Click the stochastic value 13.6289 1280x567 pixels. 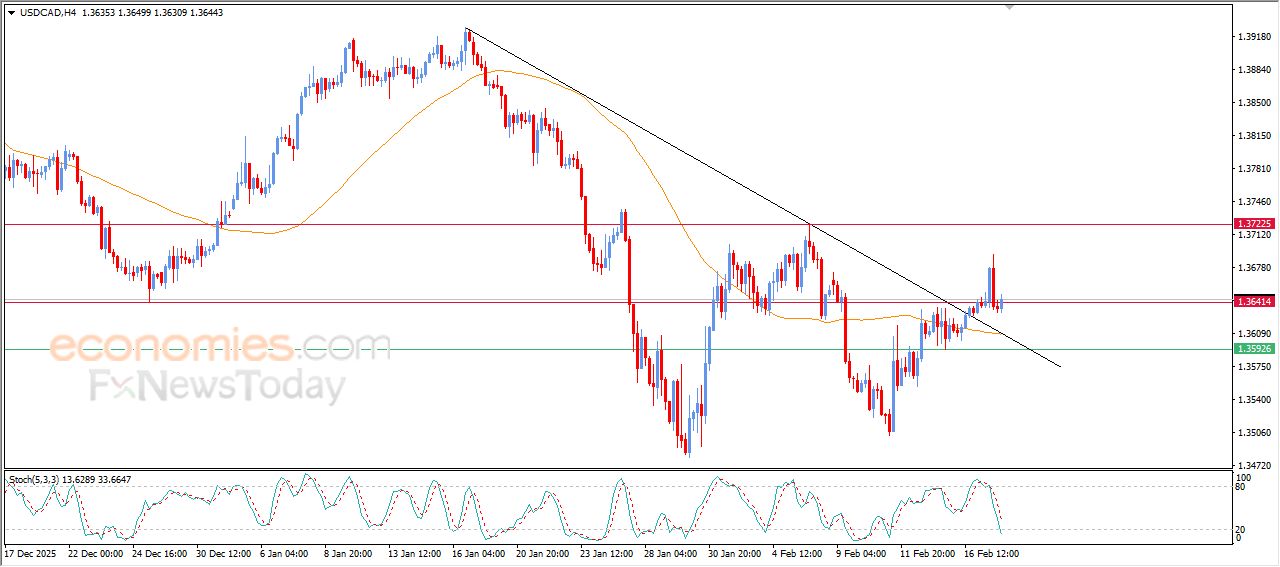(x=78, y=480)
